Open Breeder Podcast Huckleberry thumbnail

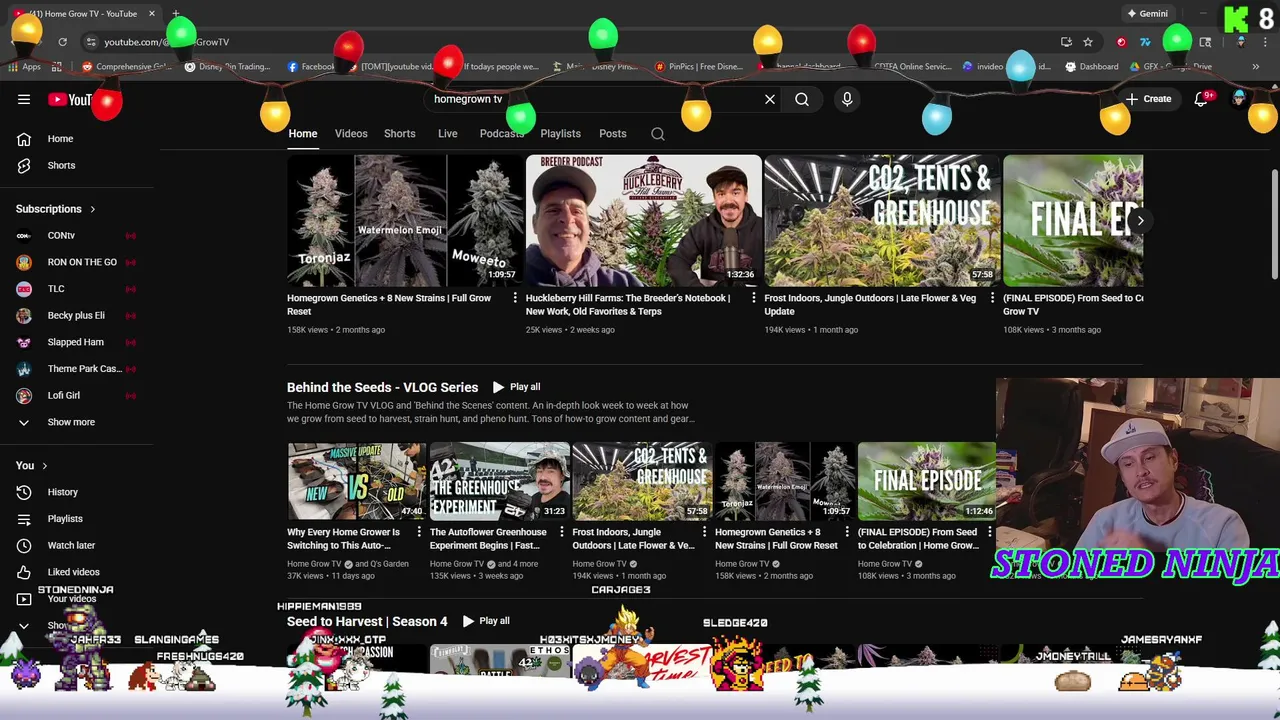point(643,220)
